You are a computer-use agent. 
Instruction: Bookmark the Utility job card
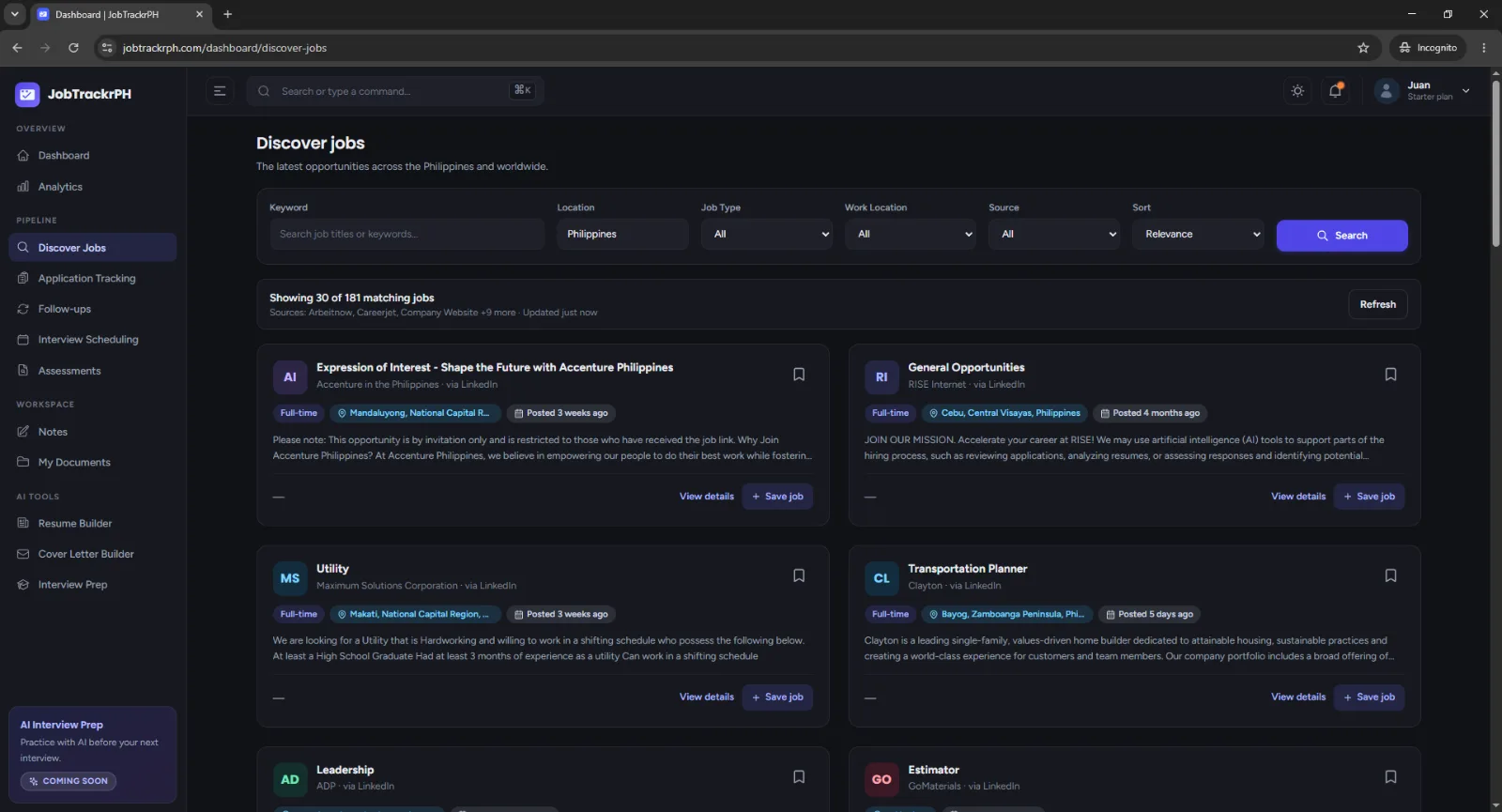(x=799, y=575)
